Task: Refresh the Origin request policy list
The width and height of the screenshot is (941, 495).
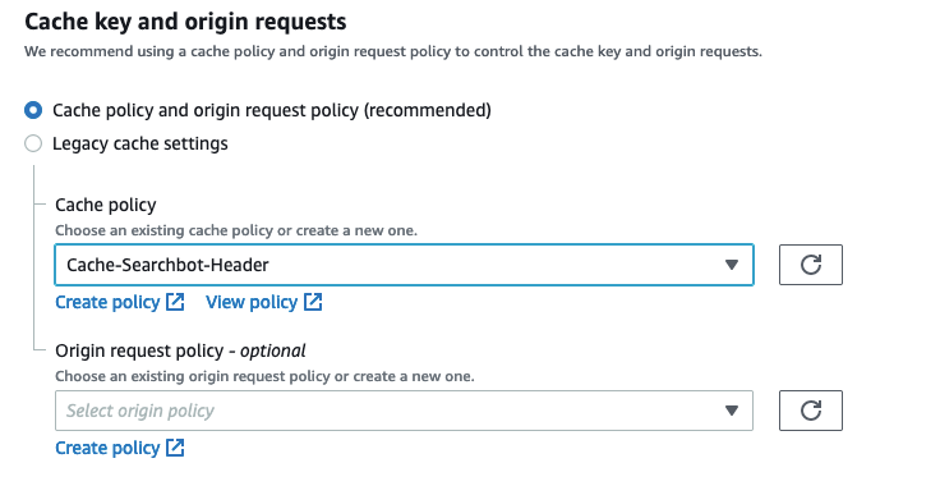Action: (x=810, y=410)
